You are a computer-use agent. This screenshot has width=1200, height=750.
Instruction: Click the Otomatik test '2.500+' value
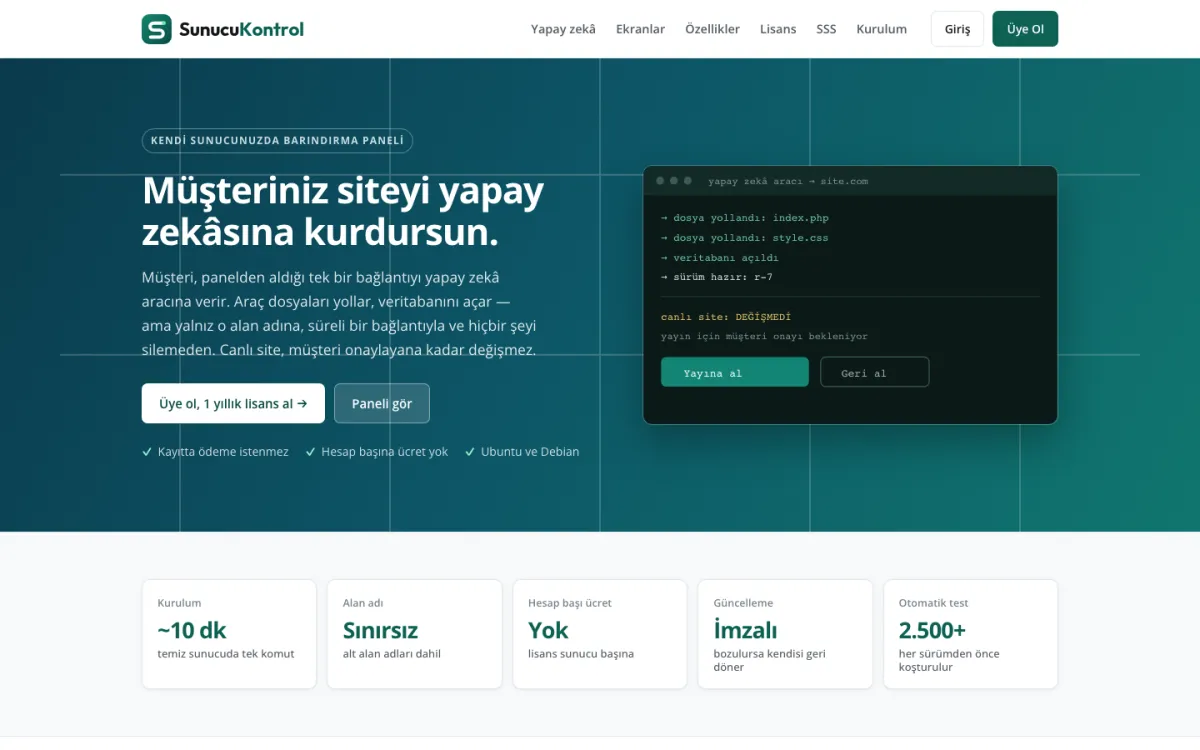pyautogui.click(x=932, y=630)
